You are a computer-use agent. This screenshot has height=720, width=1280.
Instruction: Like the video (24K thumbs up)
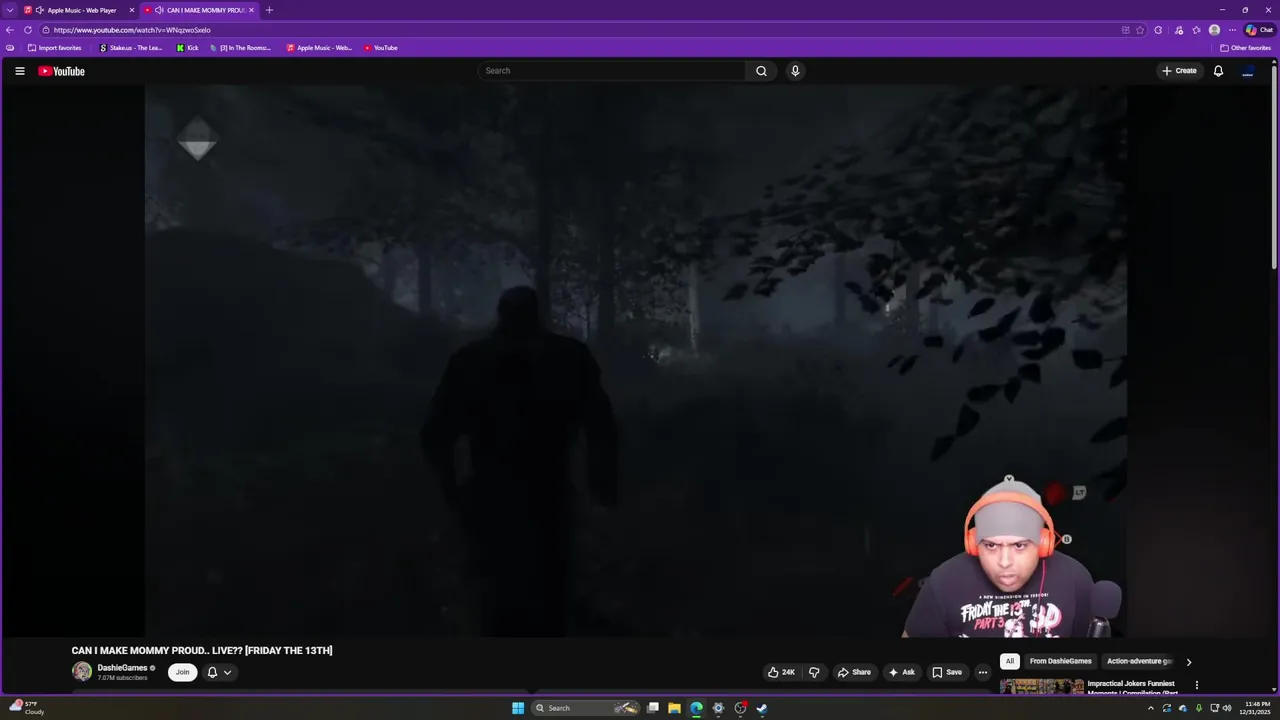pos(782,672)
